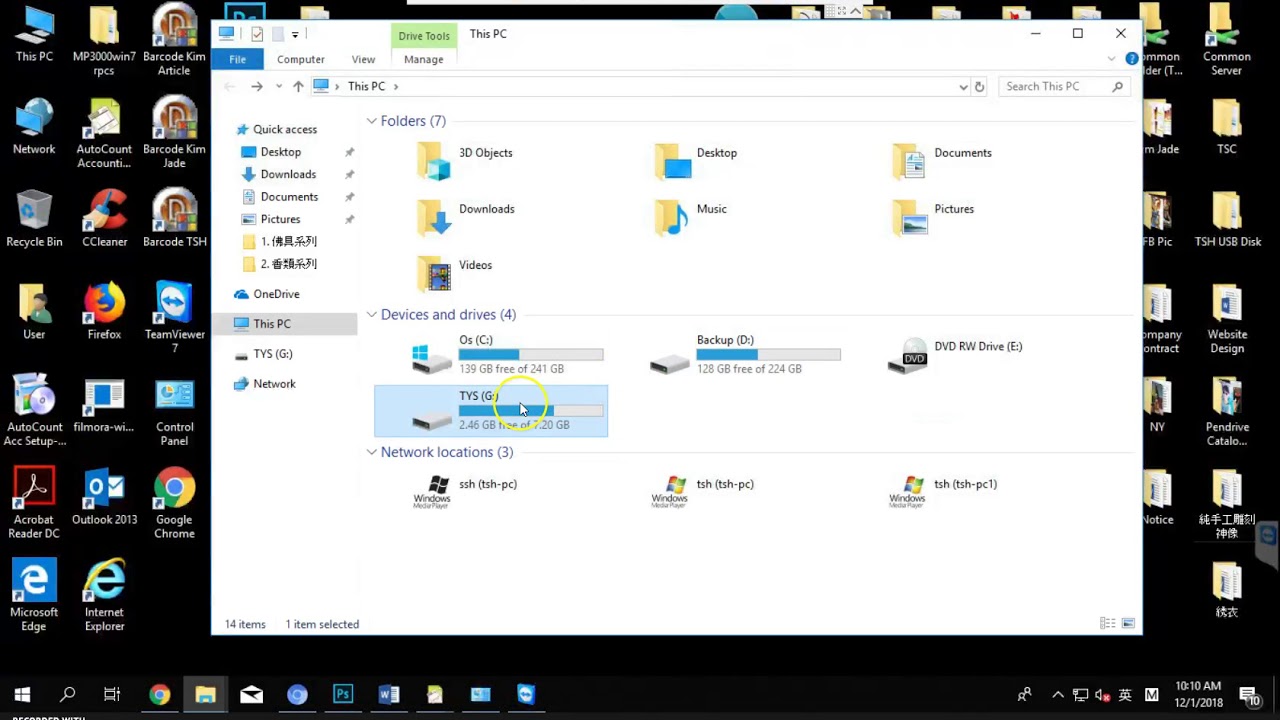Viewport: 1280px width, 720px height.
Task: Collapse the Folders (7) group
Action: click(x=371, y=121)
